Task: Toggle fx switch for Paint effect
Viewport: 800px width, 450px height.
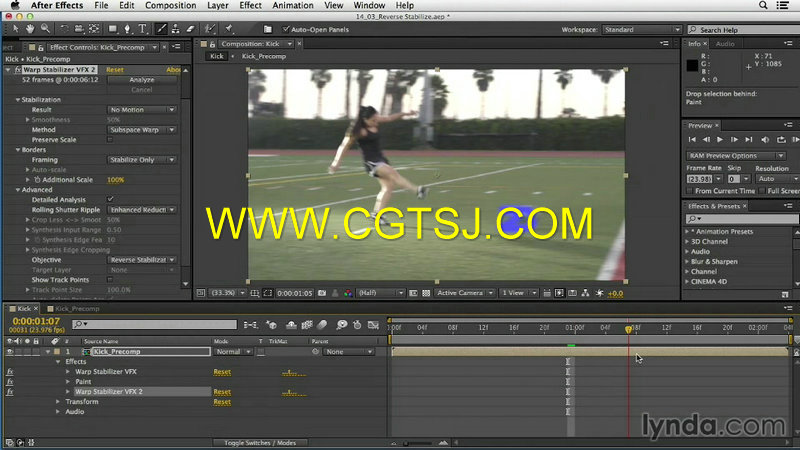Action: (x=10, y=382)
